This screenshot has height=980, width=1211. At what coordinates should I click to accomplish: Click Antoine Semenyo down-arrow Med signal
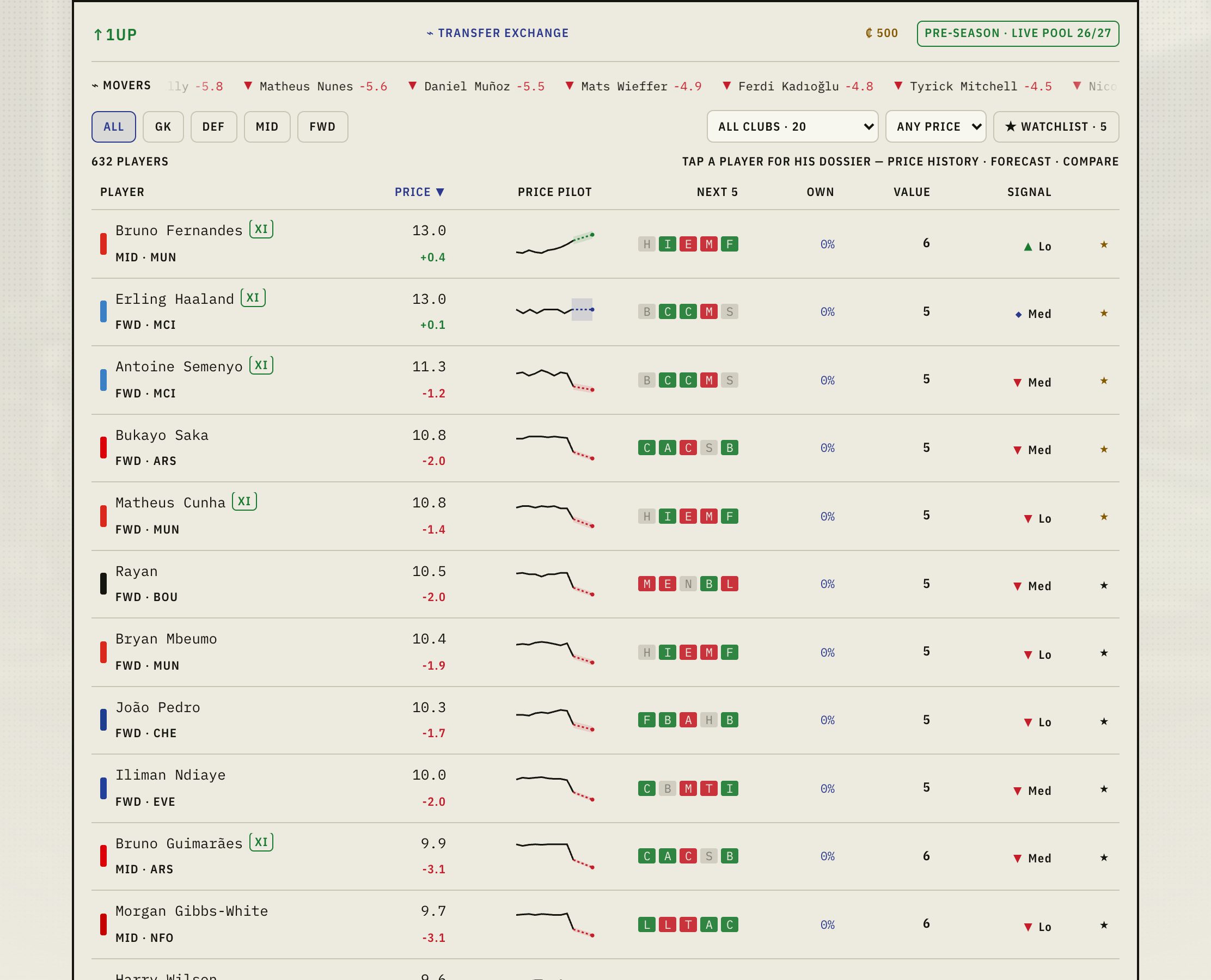tap(1032, 383)
